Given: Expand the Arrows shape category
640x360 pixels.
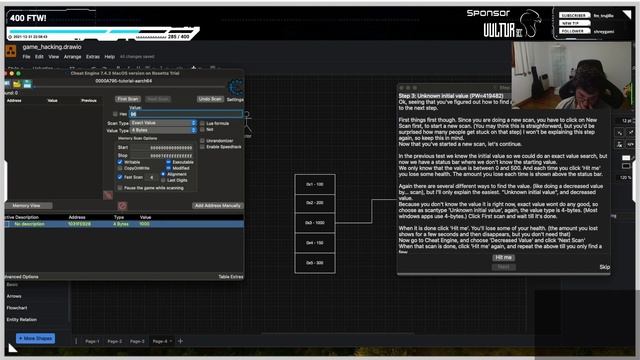Looking at the screenshot, I should tap(14, 296).
